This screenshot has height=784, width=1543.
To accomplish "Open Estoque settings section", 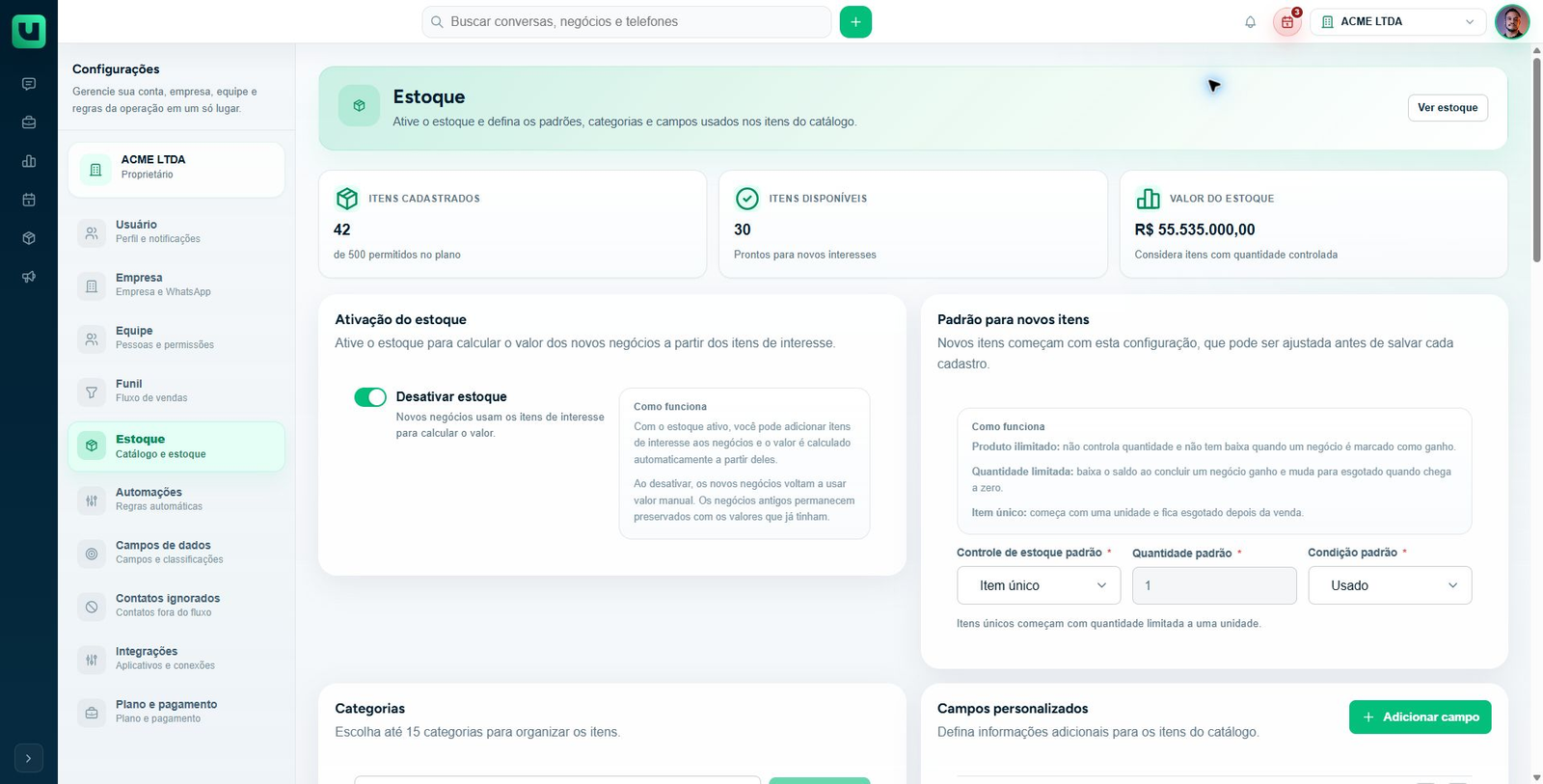I will point(176,446).
